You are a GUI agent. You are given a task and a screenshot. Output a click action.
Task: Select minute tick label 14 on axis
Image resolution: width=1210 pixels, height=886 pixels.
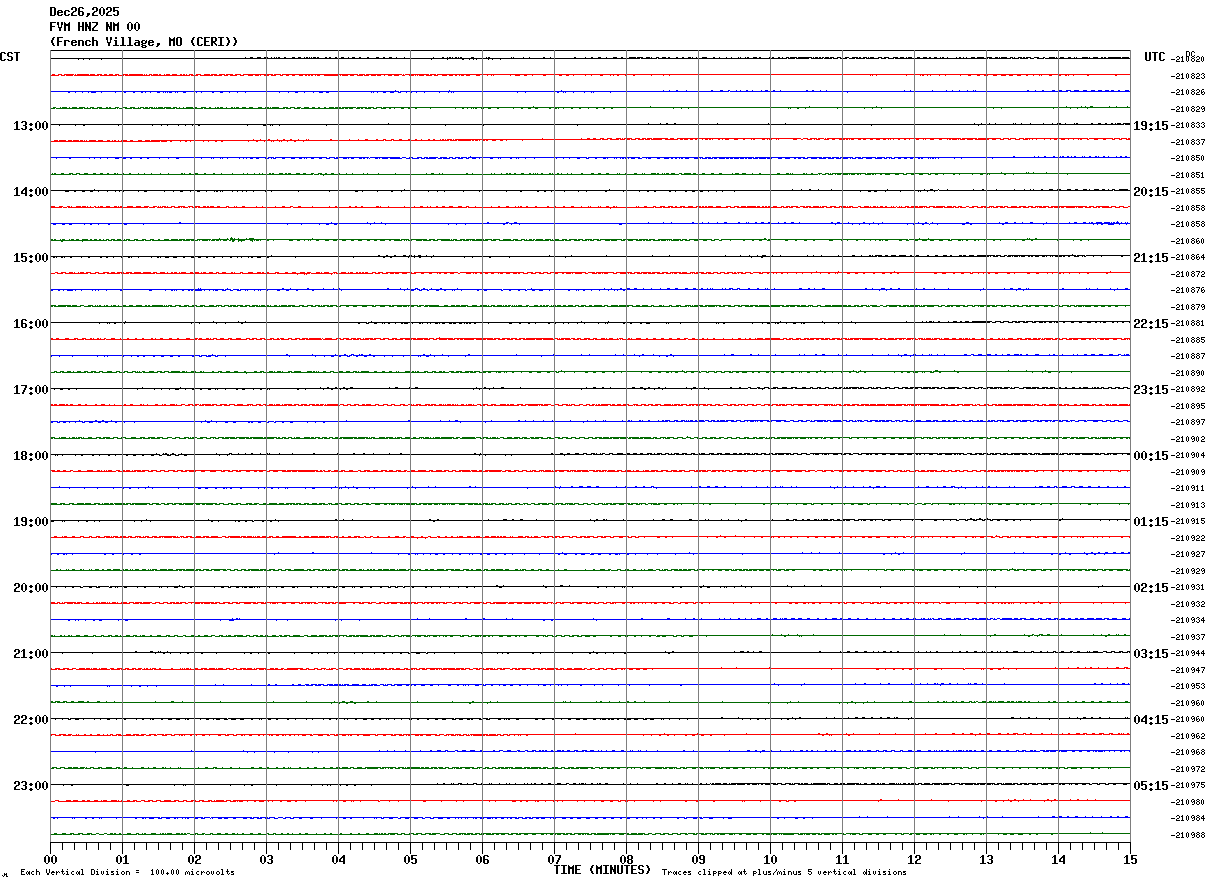tap(1058, 859)
